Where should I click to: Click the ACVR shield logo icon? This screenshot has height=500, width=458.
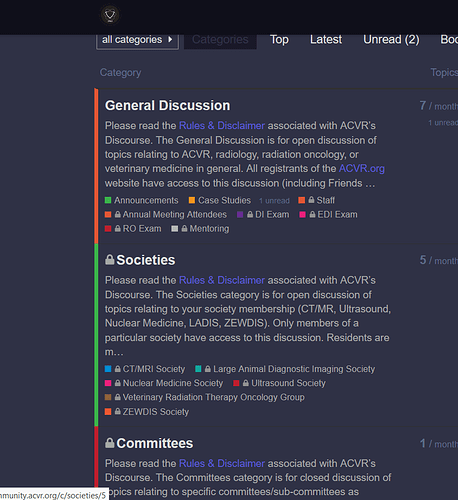(x=110, y=15)
